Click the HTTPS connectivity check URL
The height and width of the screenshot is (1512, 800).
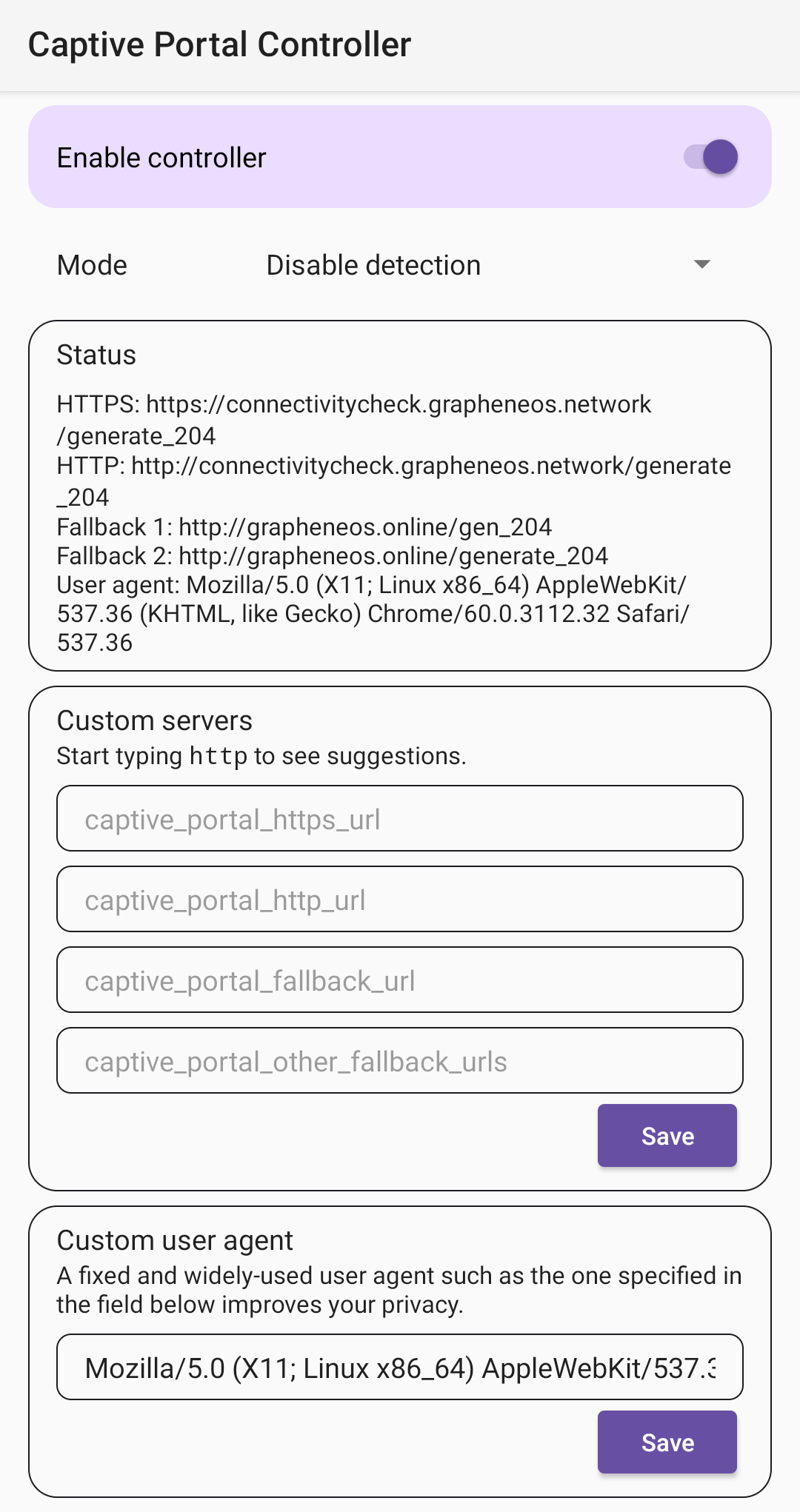[353, 404]
